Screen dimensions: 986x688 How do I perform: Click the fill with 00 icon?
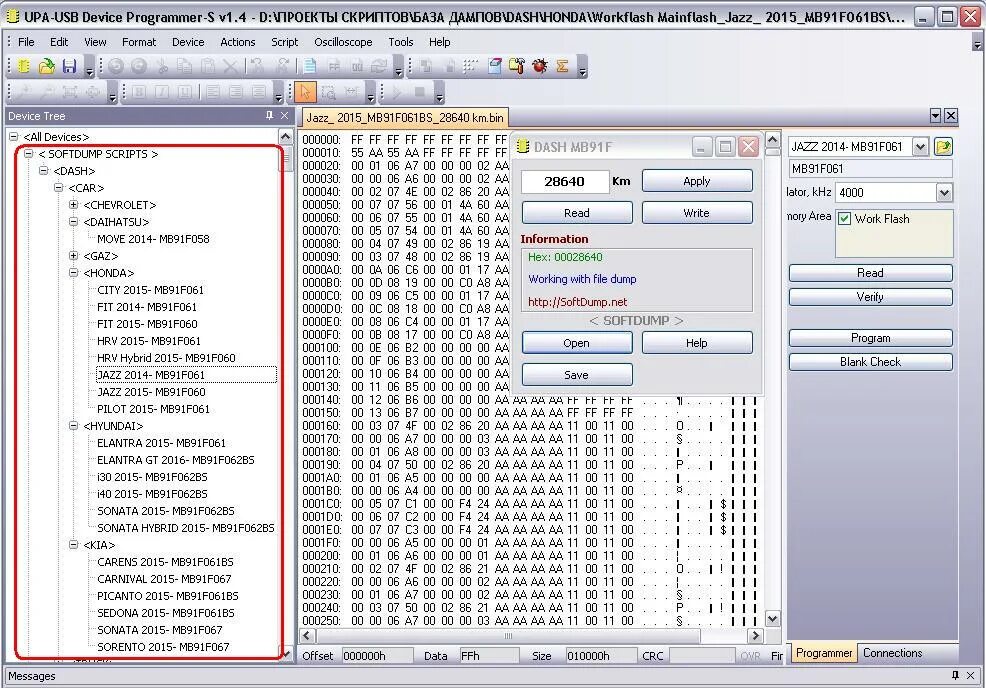click(x=357, y=66)
